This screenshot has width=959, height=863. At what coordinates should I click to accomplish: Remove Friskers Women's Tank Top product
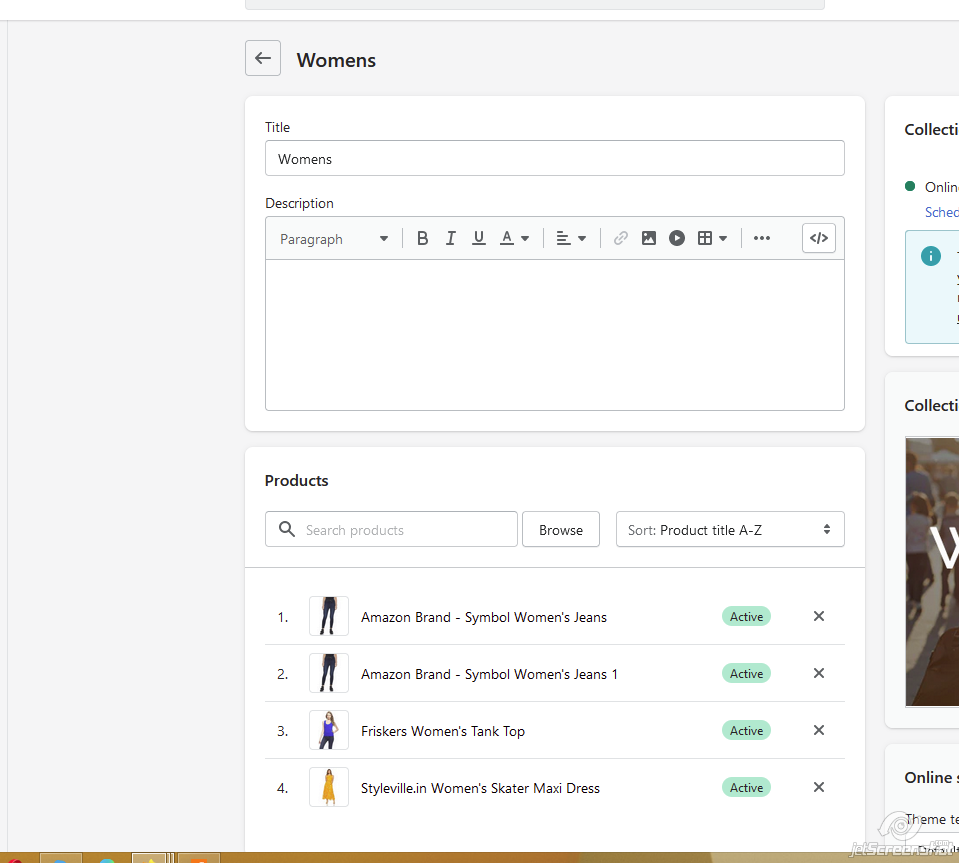coord(819,730)
